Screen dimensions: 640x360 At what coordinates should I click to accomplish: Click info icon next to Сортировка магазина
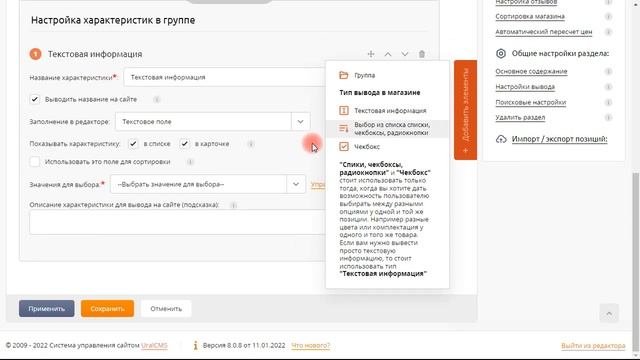608,16
